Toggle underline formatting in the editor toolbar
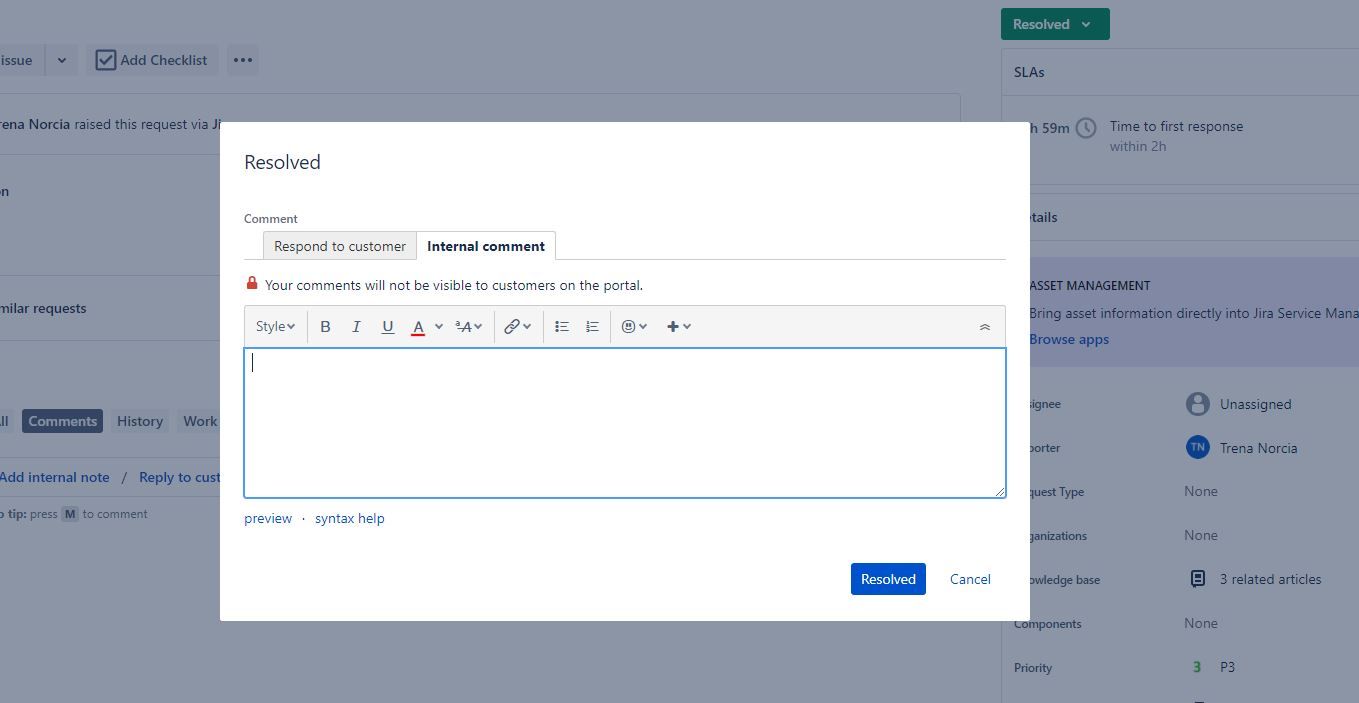 (388, 326)
